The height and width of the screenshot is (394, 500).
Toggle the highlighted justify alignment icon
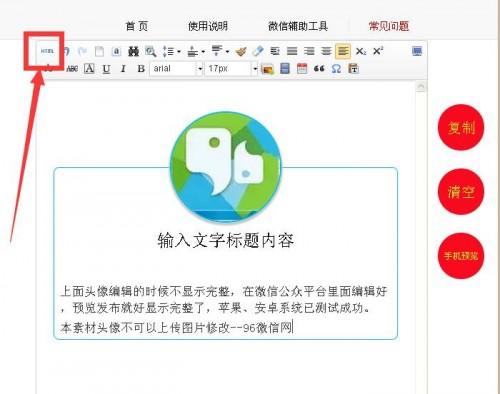coord(343,51)
